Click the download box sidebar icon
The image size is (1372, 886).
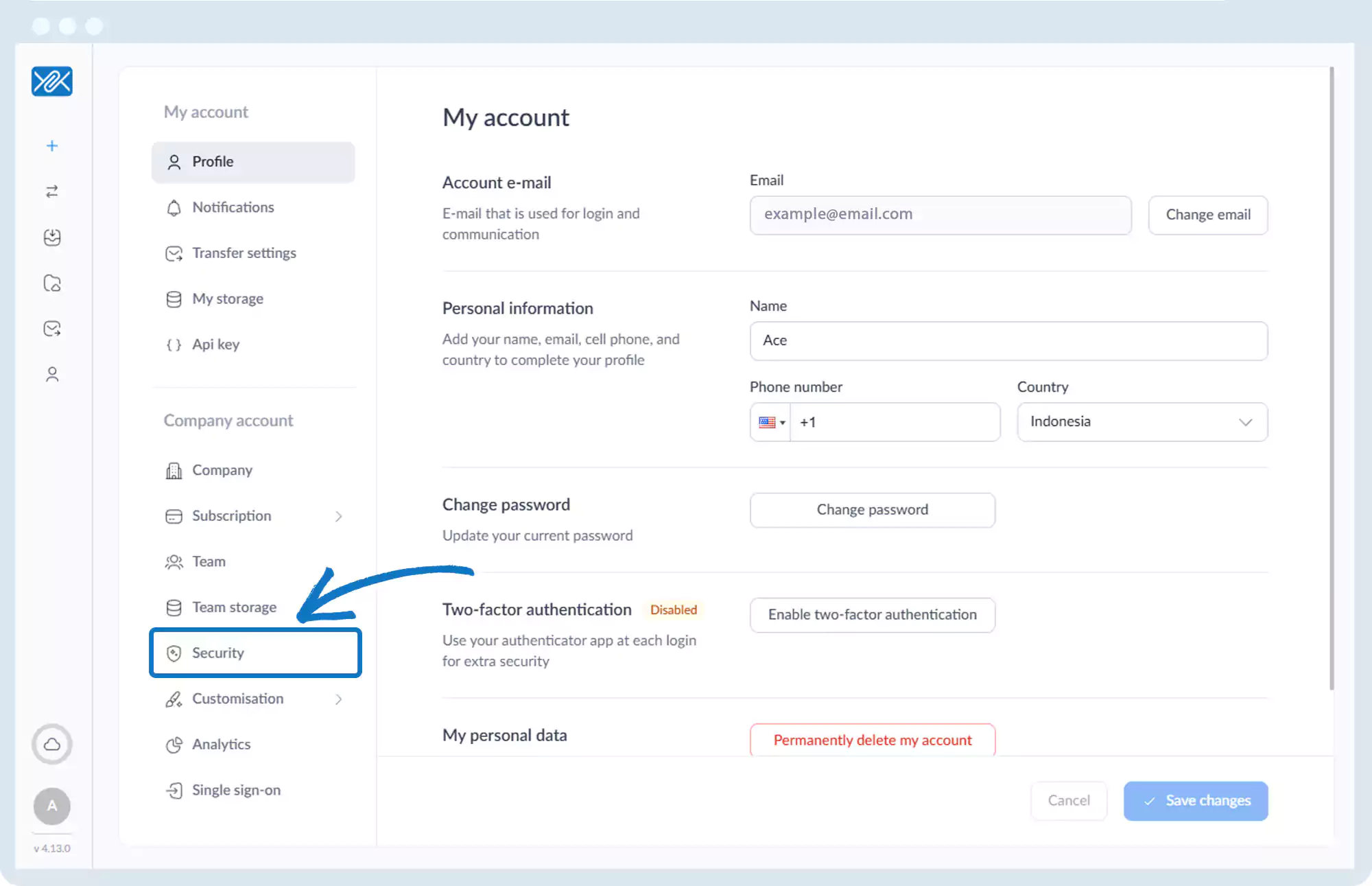[x=52, y=237]
